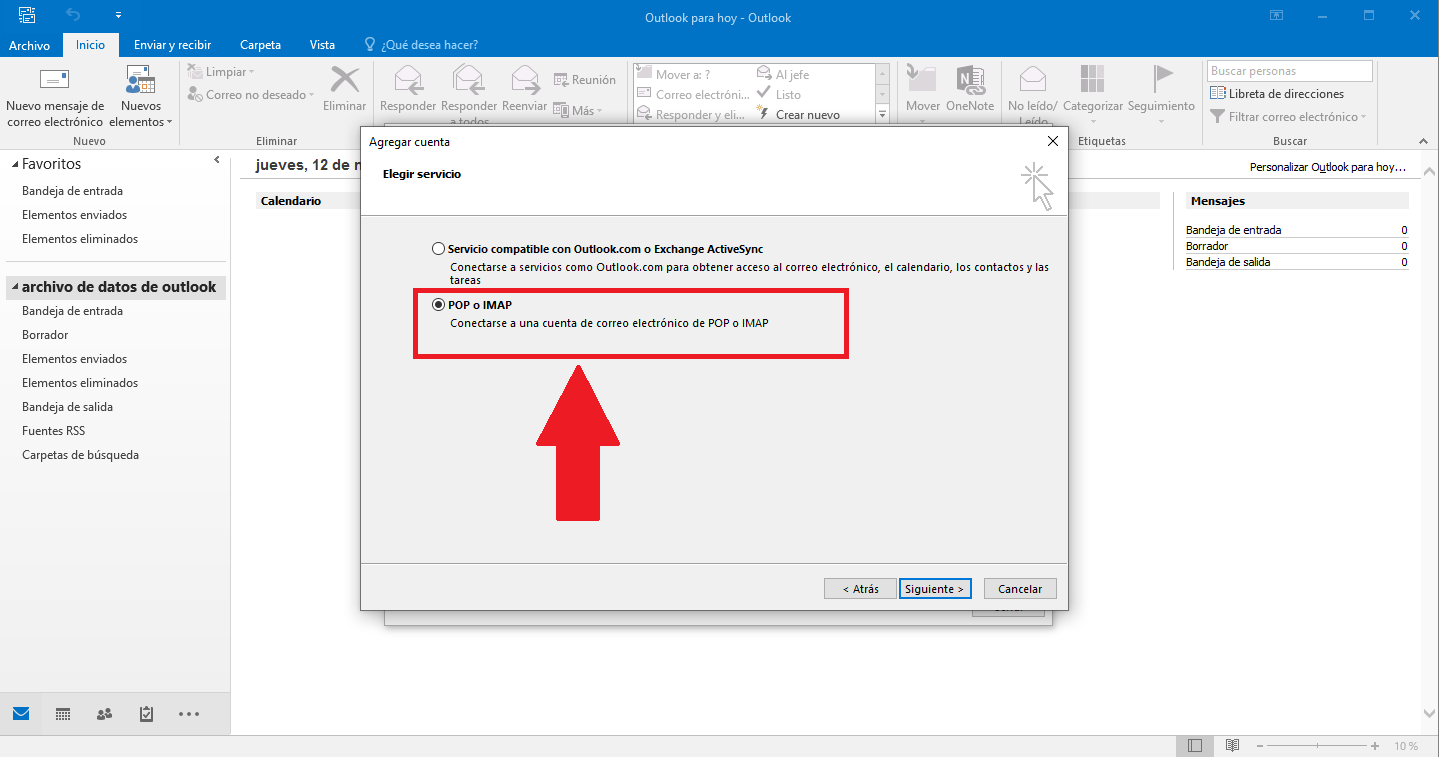
Task: Click the Seguimiento flag icon
Action: coord(1162,79)
